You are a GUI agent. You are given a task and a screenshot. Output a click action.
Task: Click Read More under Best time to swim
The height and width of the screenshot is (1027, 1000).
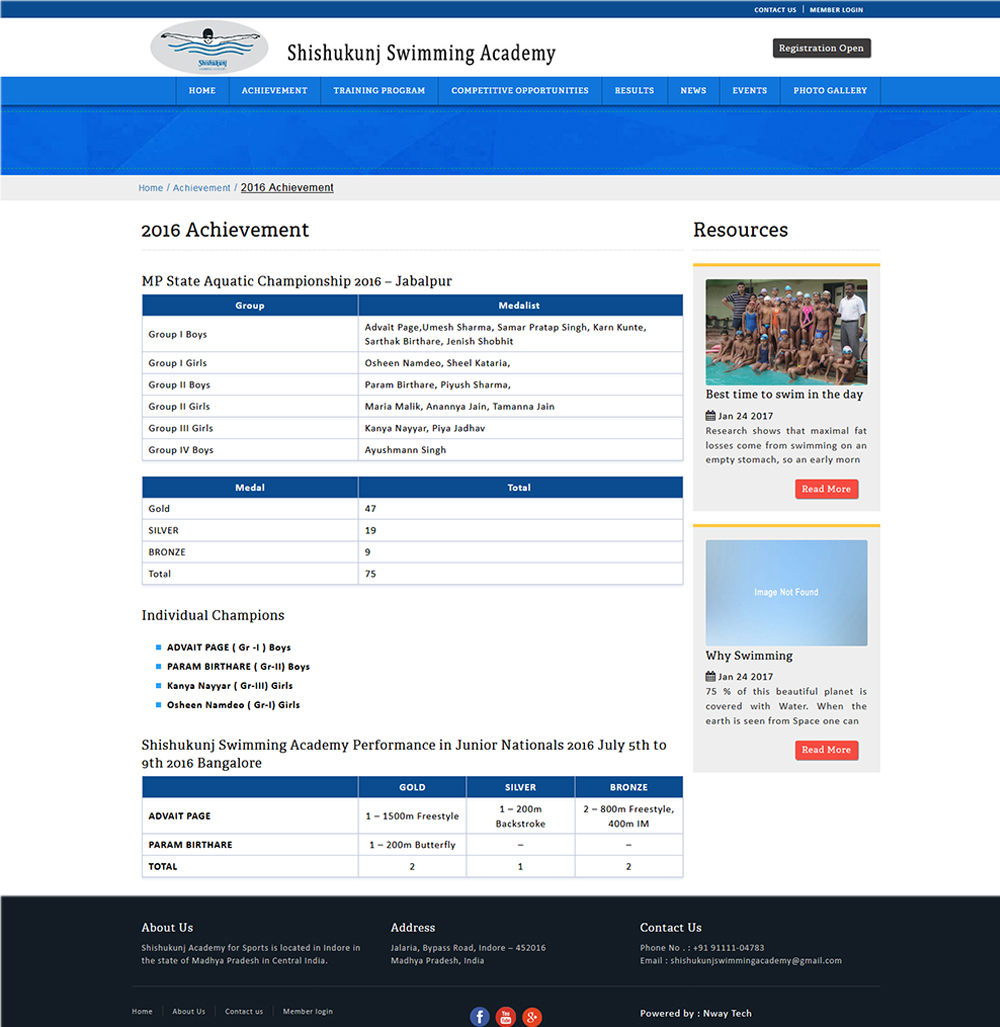point(826,489)
